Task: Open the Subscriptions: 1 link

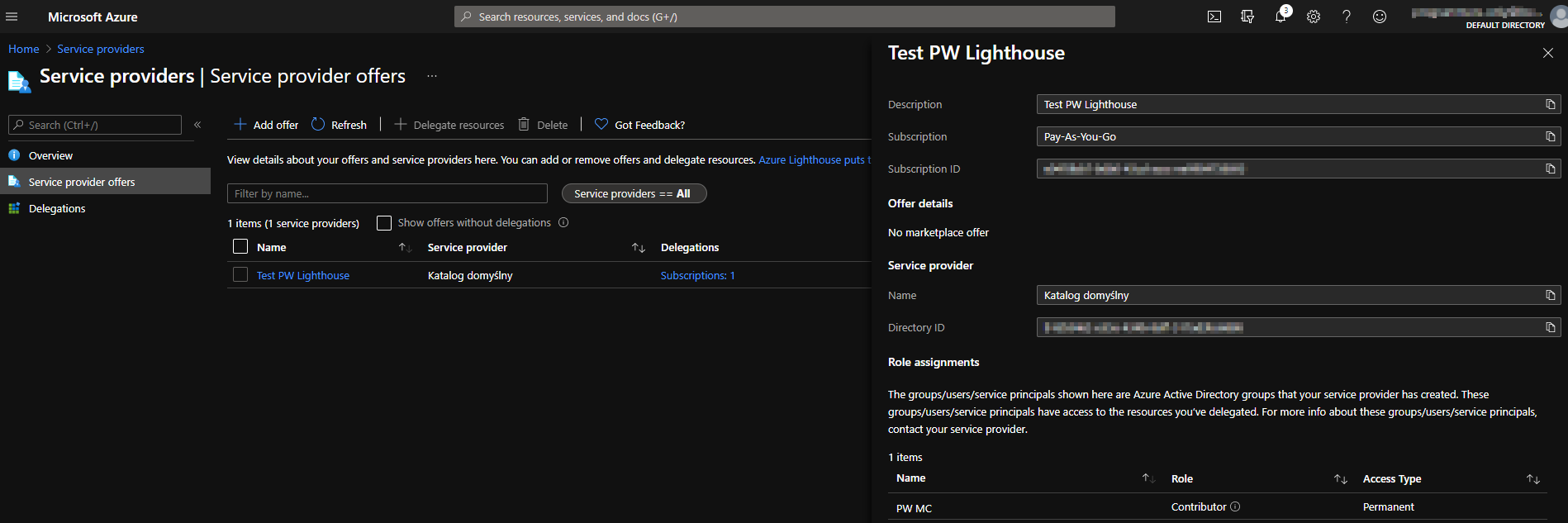Action: coord(697,275)
